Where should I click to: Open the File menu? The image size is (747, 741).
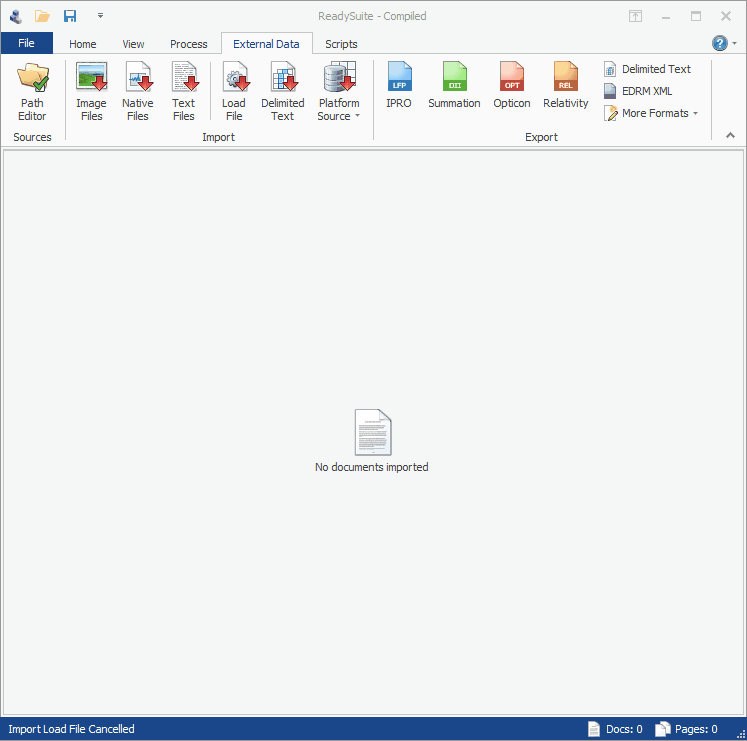pyautogui.click(x=26, y=43)
